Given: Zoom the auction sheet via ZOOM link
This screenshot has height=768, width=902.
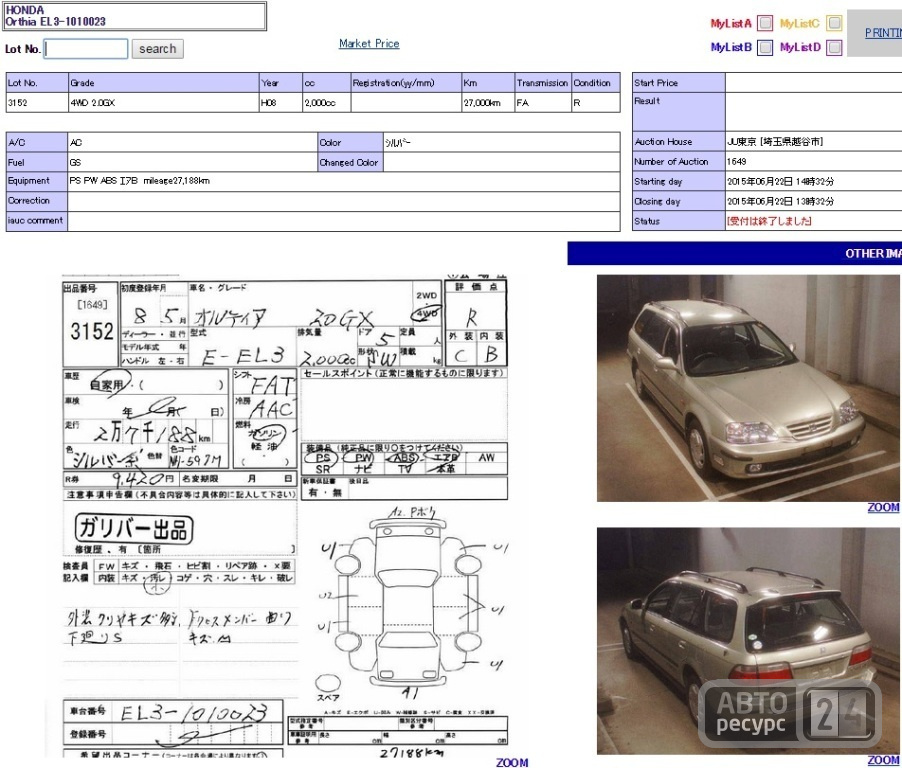Looking at the screenshot, I should click(512, 762).
